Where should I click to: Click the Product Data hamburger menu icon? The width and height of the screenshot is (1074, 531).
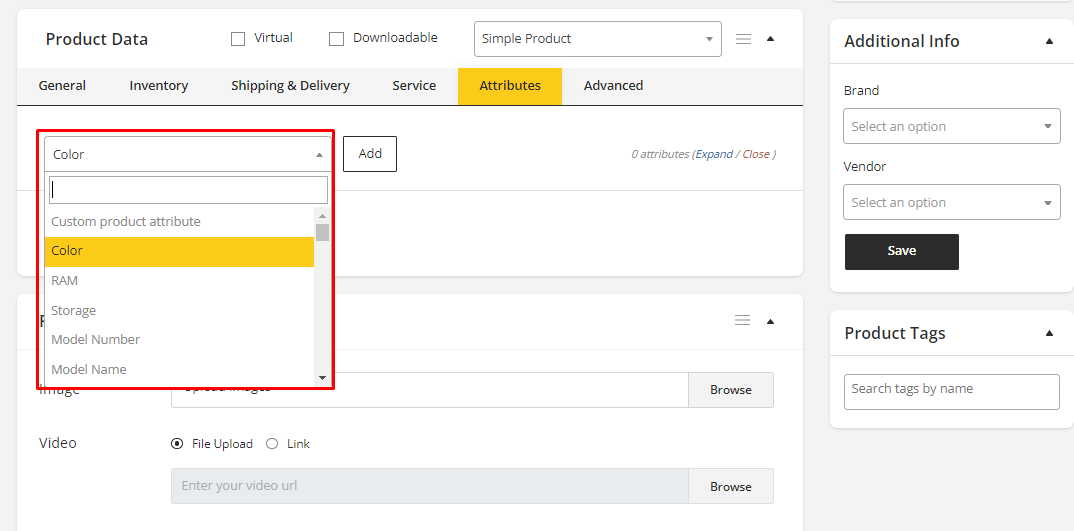pyautogui.click(x=743, y=39)
